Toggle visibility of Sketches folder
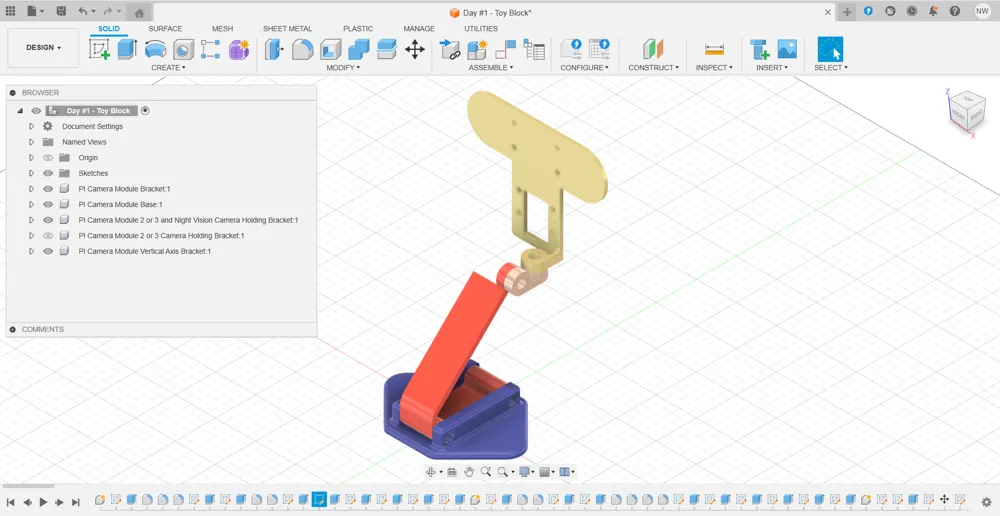This screenshot has height=516, width=1000. point(48,173)
